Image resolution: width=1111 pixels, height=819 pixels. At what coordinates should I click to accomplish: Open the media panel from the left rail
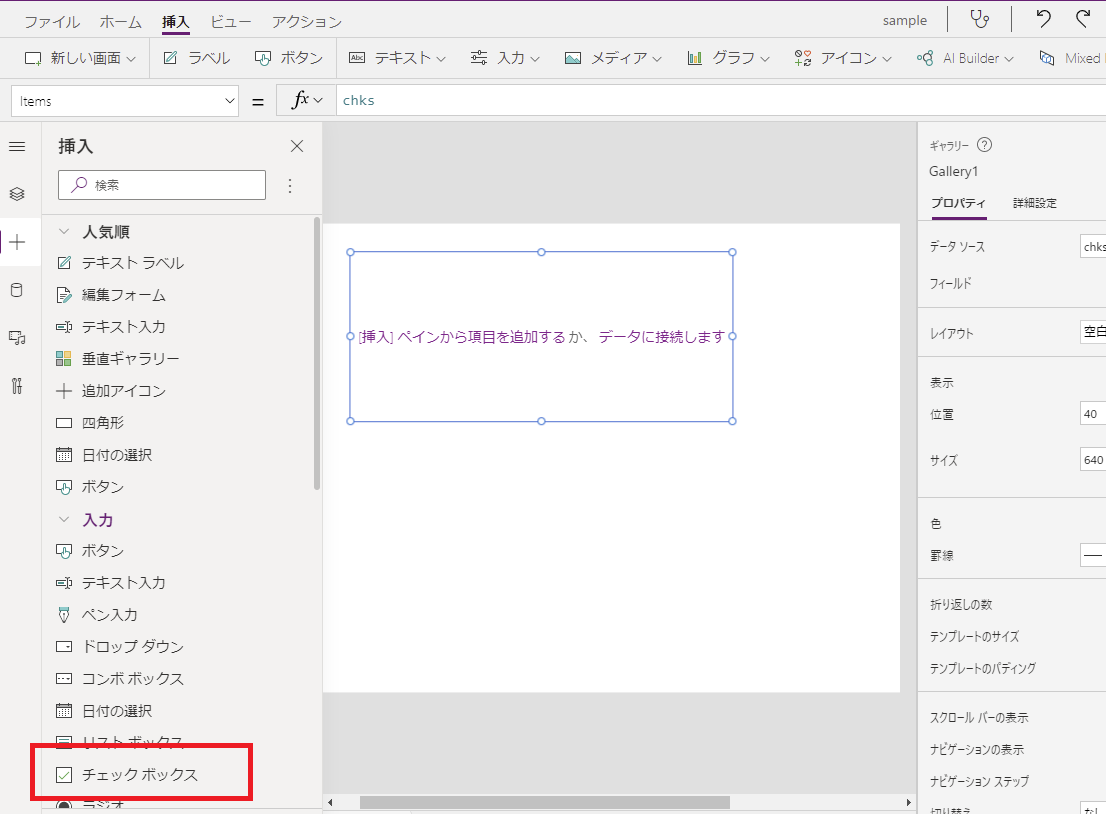pyautogui.click(x=17, y=337)
